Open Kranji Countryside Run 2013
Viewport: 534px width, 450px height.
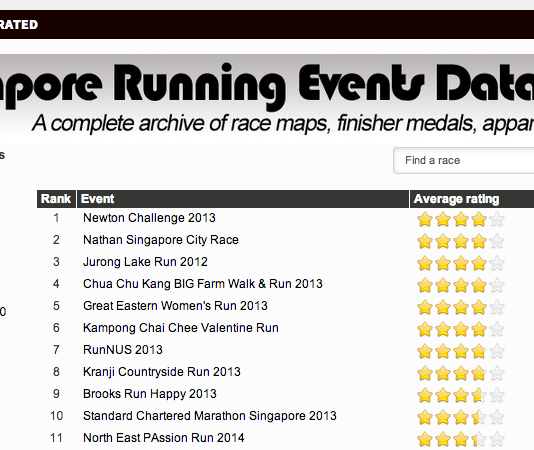click(162, 372)
